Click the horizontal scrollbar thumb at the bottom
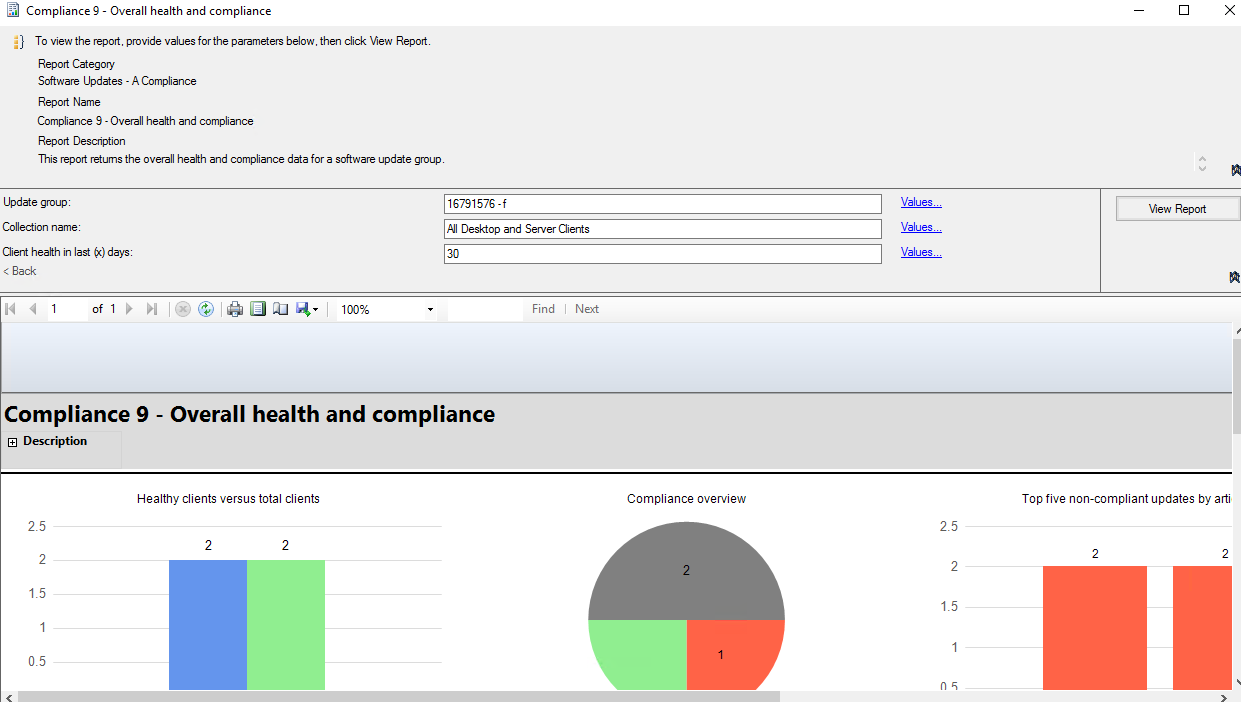Viewport: 1241px width, 702px height. (x=399, y=696)
